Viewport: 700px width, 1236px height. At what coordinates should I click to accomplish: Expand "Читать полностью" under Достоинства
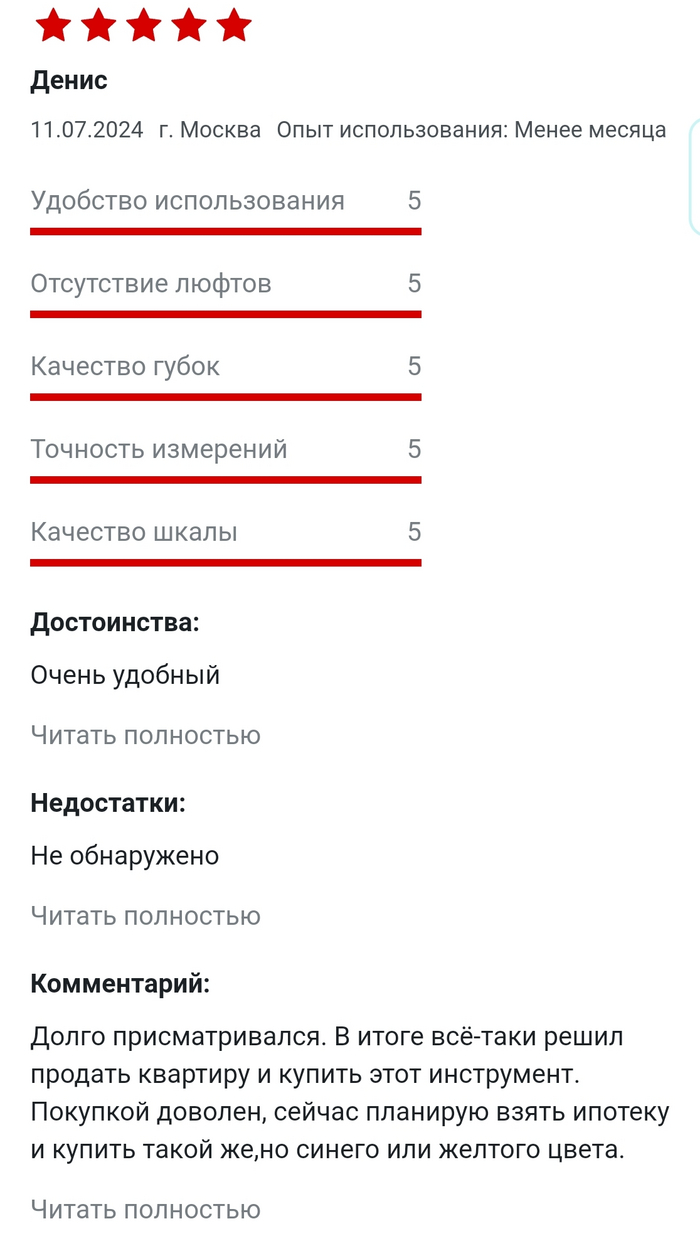[x=145, y=736]
